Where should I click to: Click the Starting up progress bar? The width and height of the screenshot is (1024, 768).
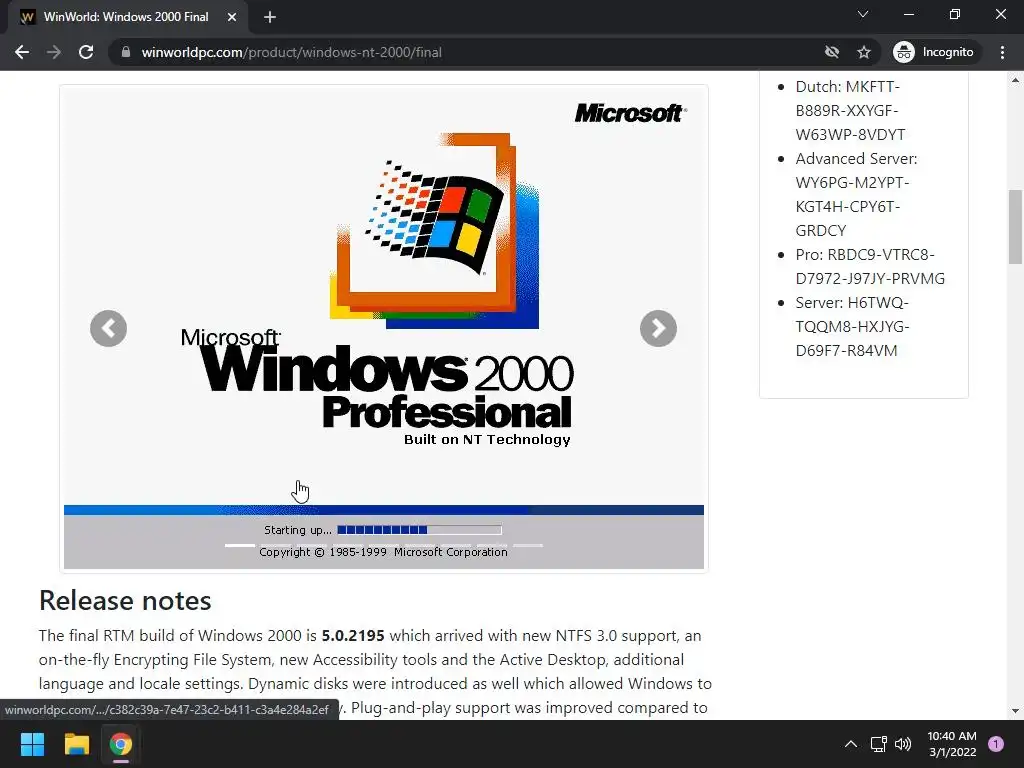pyautogui.click(x=419, y=530)
